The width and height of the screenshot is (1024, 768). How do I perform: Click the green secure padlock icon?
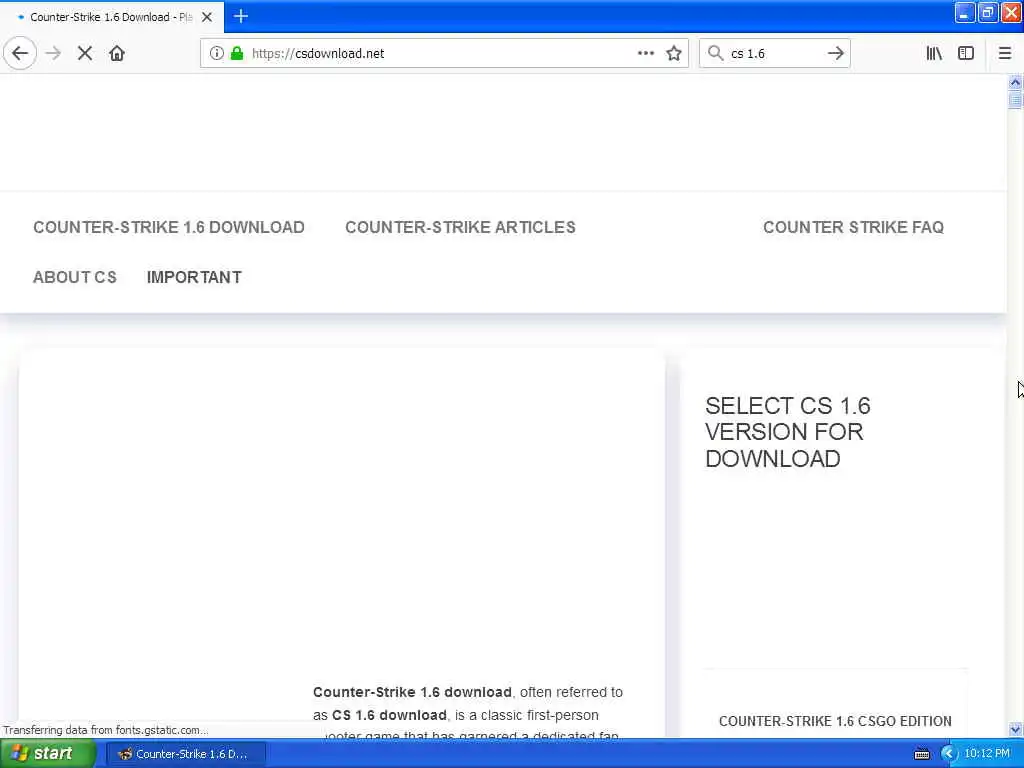pyautogui.click(x=237, y=54)
